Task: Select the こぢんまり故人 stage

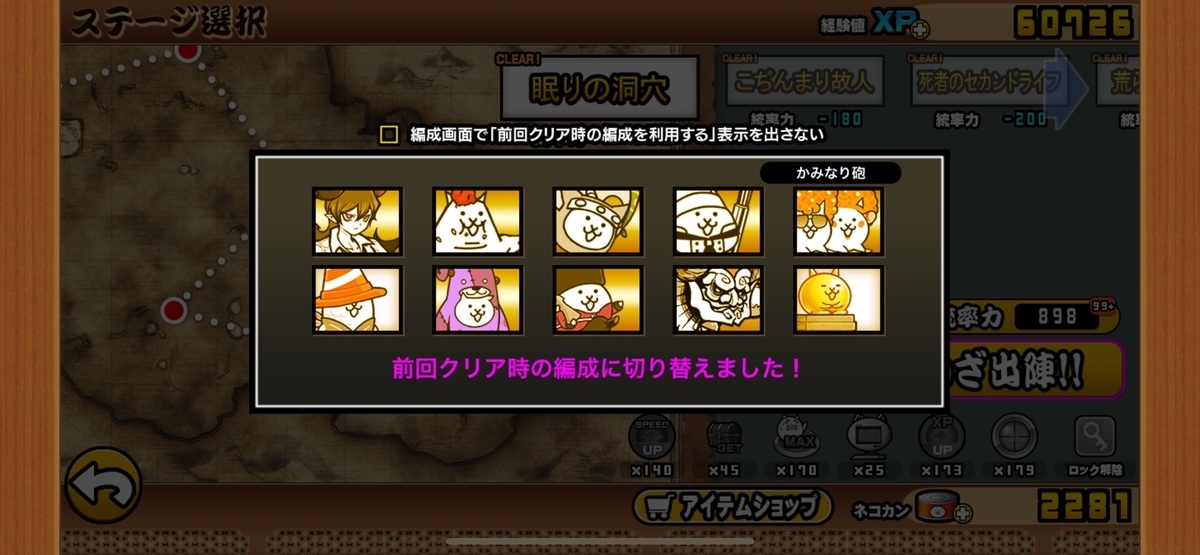Action: point(804,81)
